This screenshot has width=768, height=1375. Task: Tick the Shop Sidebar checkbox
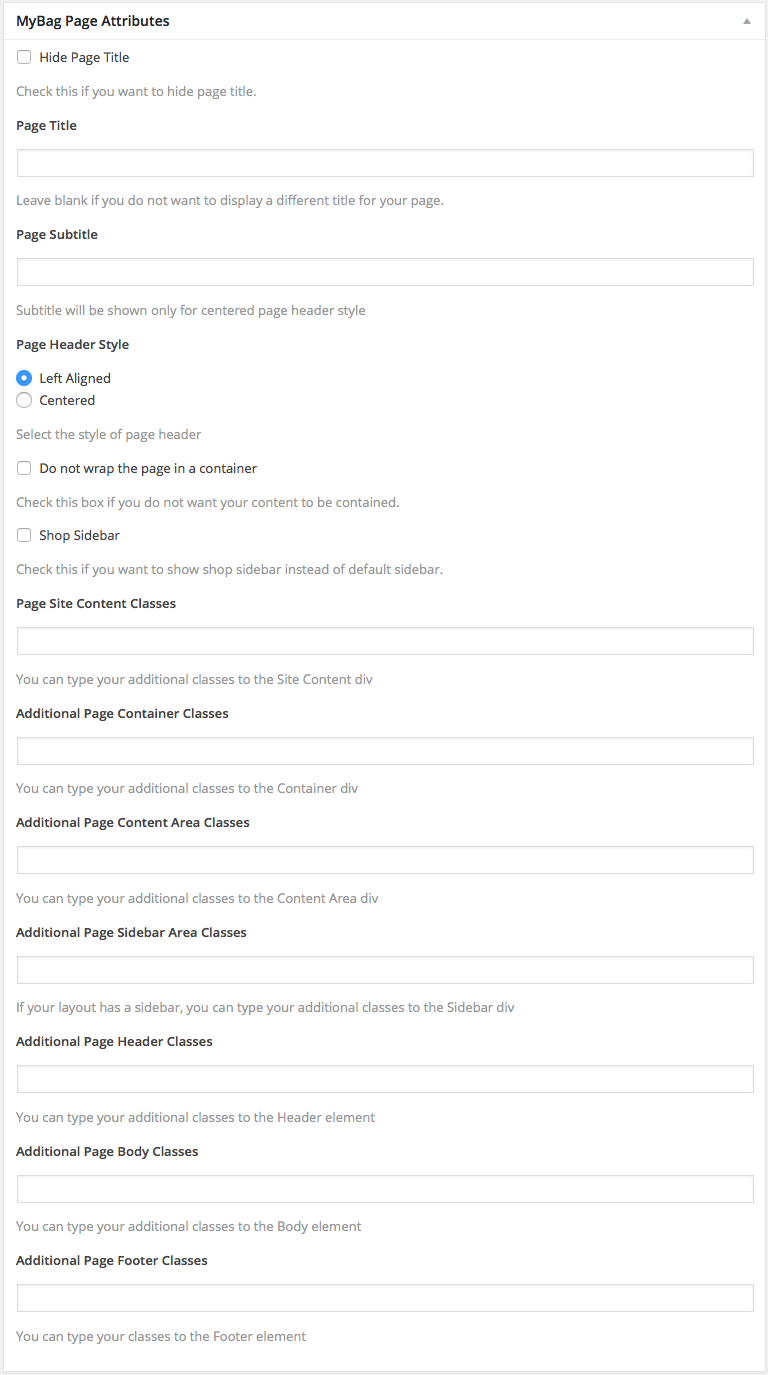coord(24,535)
